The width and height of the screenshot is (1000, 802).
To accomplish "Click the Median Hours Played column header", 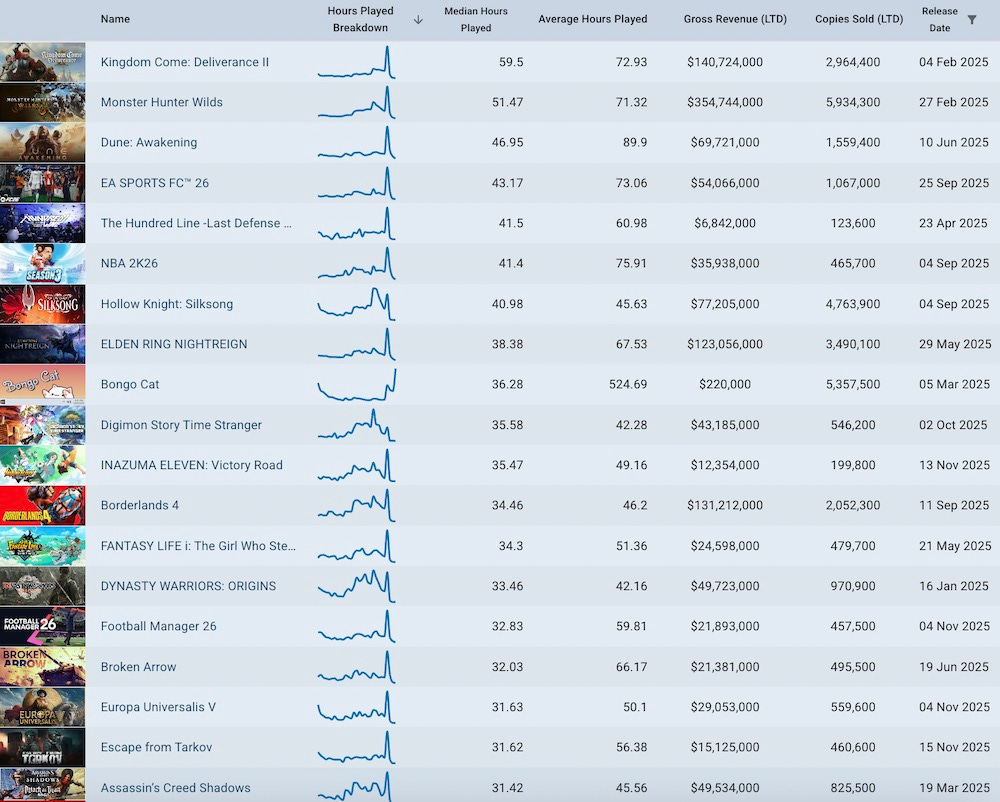I will click(x=476, y=20).
